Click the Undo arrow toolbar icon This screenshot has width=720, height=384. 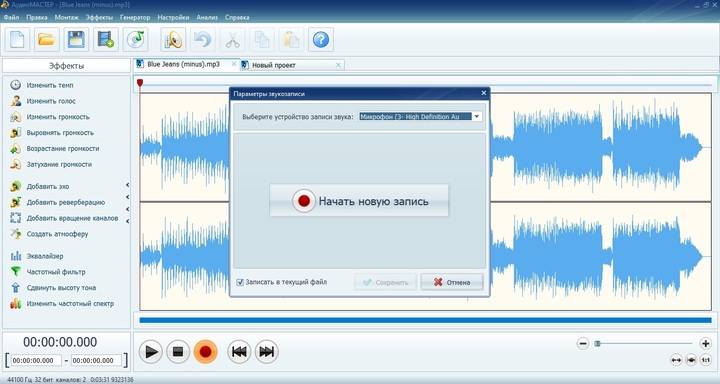202,40
